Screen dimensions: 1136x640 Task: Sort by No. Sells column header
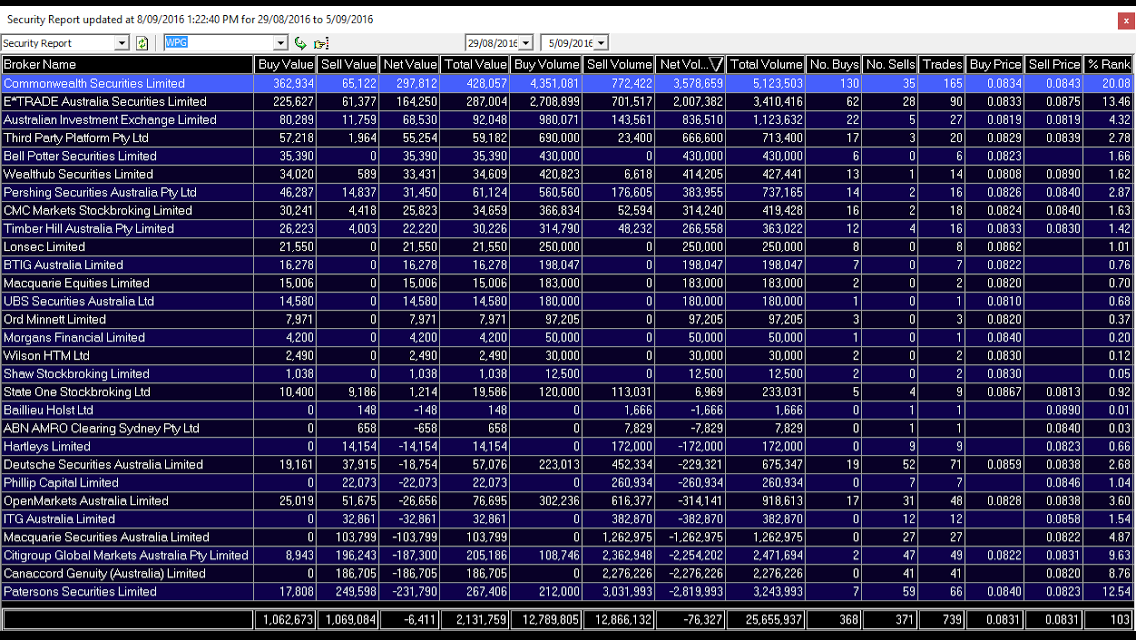coord(890,65)
